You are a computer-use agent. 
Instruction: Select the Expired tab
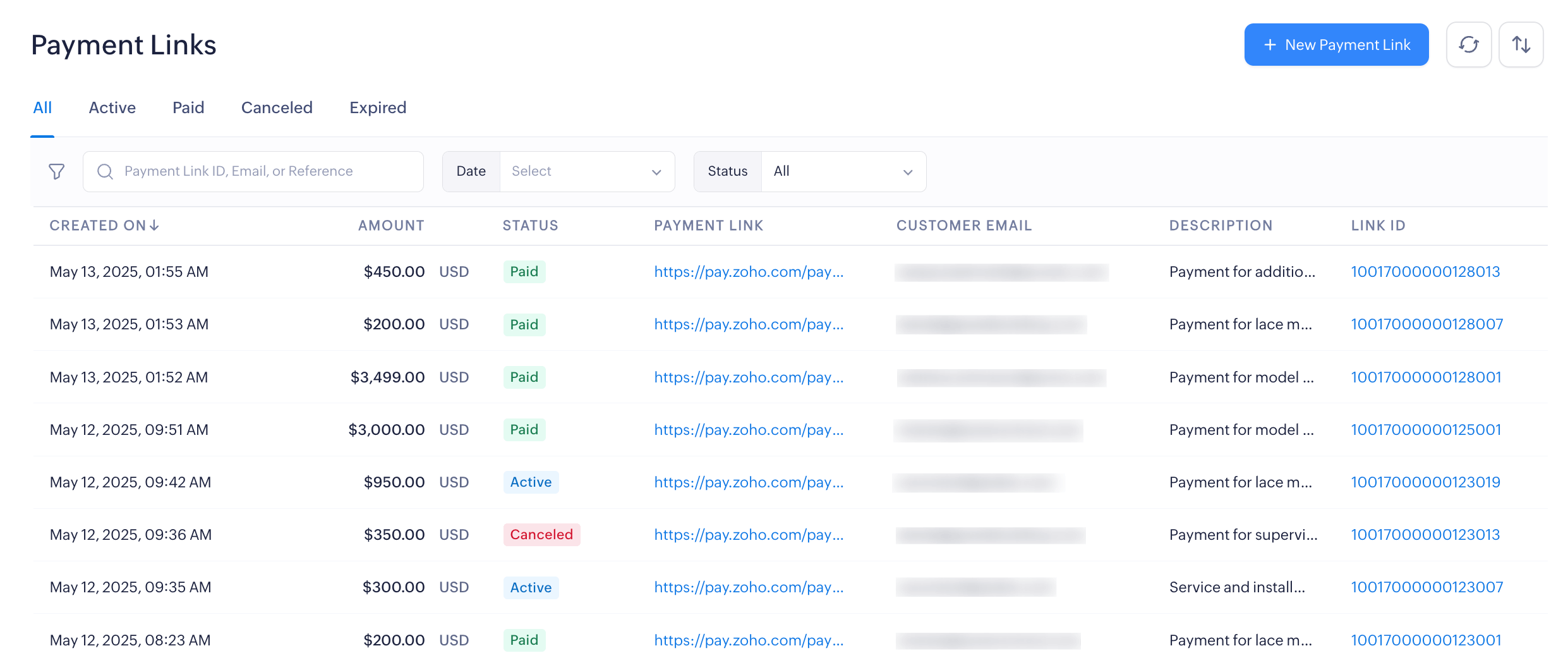(x=378, y=107)
